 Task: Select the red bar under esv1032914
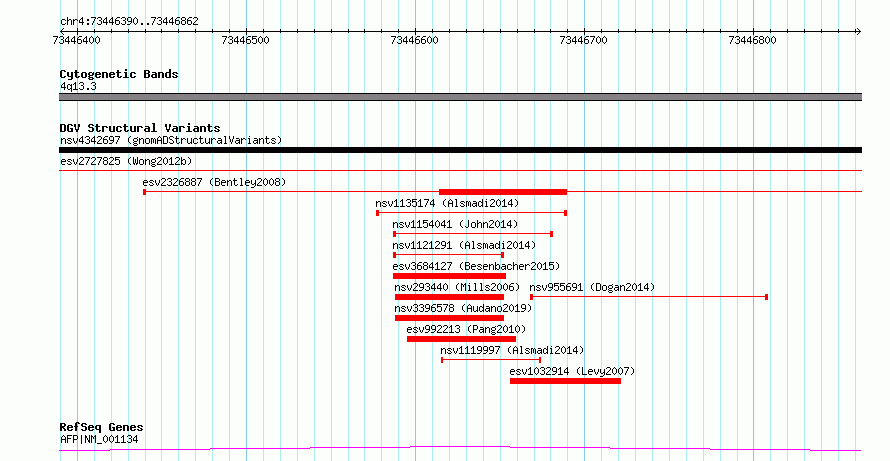click(x=565, y=381)
